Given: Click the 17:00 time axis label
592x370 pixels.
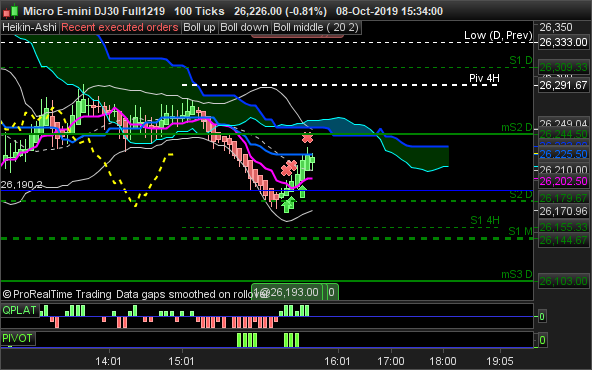Looking at the screenshot, I should click(x=391, y=361).
